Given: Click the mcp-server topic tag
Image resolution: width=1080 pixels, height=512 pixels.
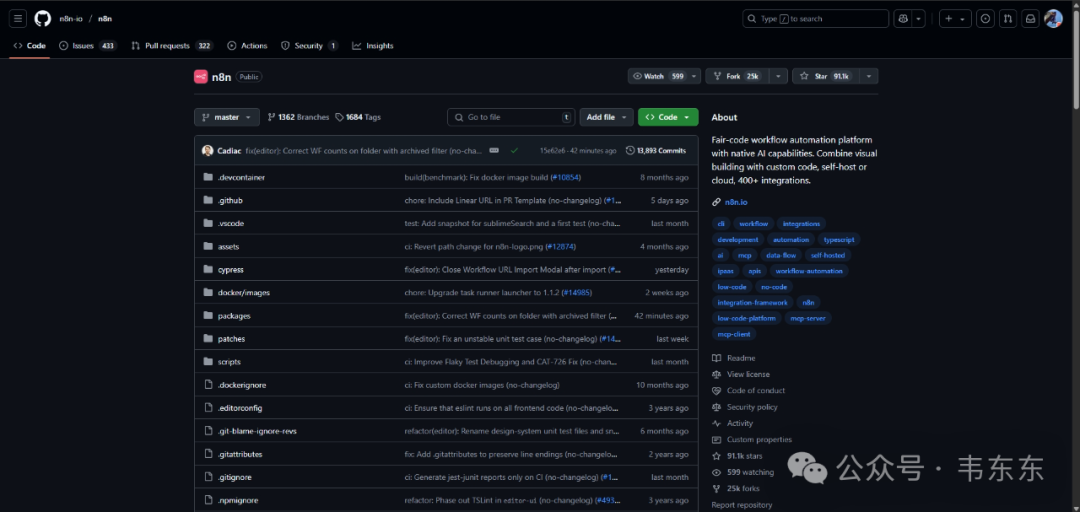Looking at the screenshot, I should pyautogui.click(x=808, y=318).
